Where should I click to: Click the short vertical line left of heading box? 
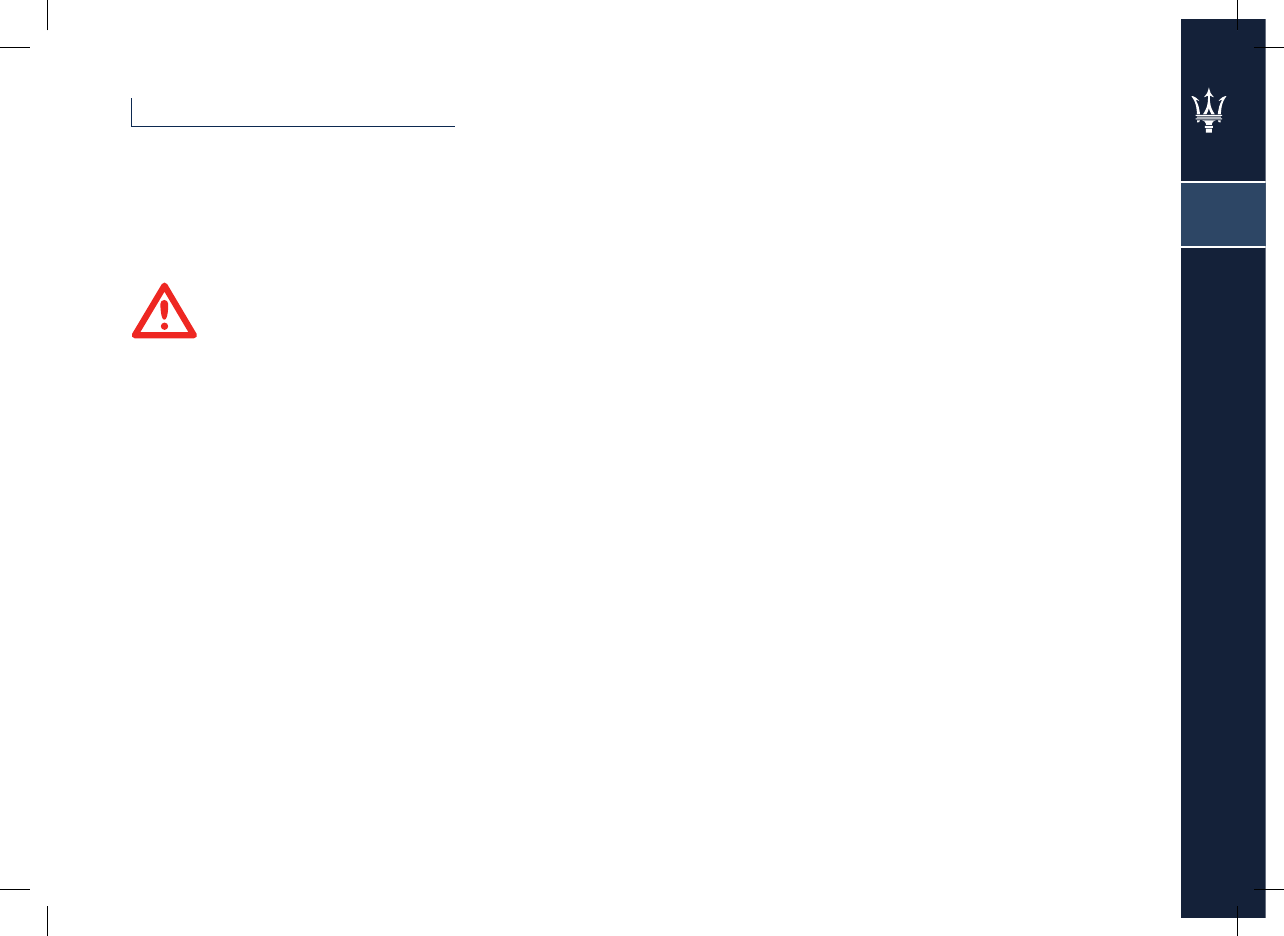pyautogui.click(x=131, y=112)
